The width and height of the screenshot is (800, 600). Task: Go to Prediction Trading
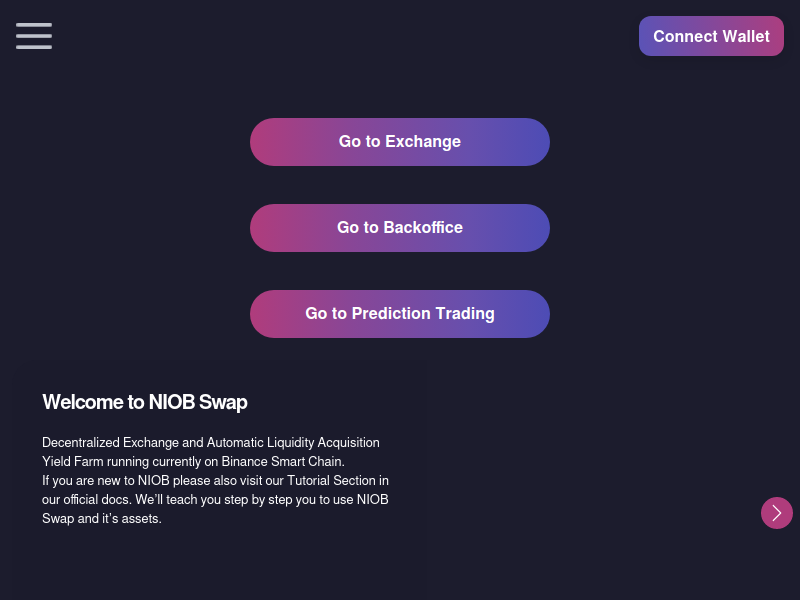[399, 314]
